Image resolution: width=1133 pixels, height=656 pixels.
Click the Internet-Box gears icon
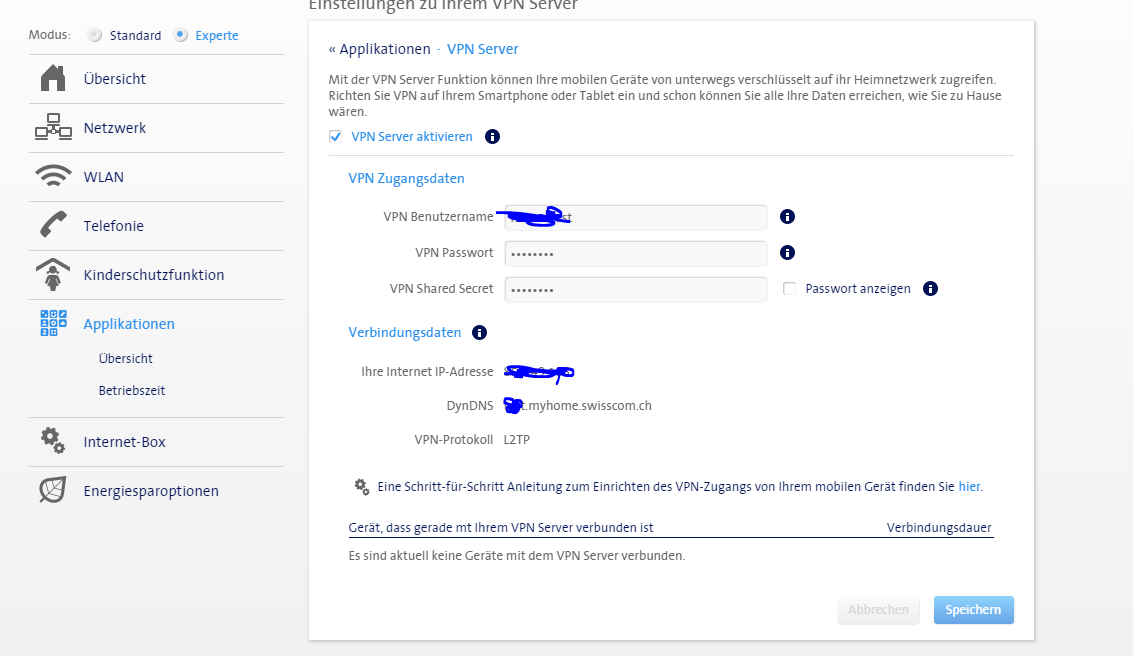[53, 441]
